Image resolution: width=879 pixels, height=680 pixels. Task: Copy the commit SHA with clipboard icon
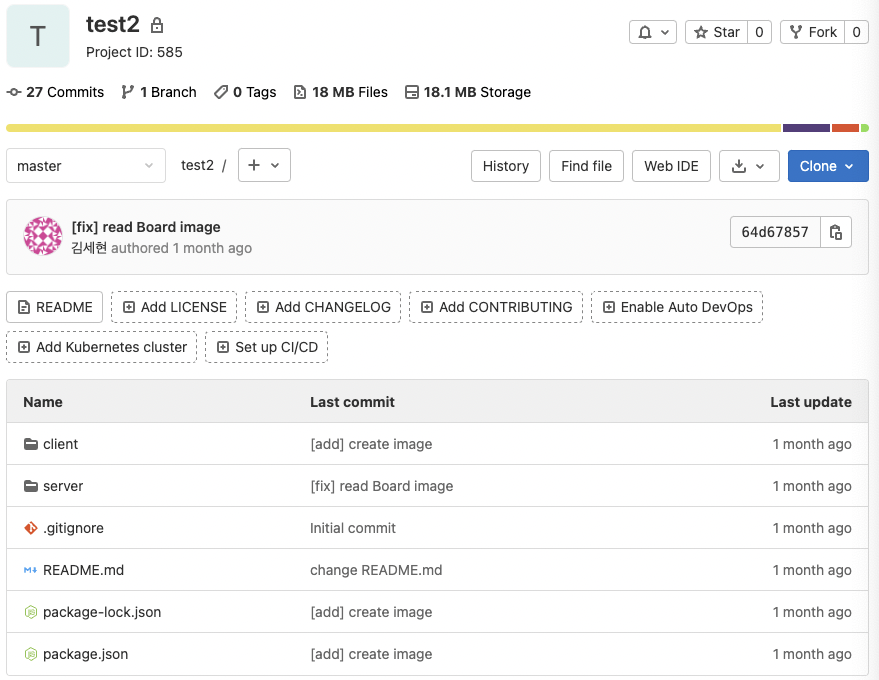(x=836, y=232)
